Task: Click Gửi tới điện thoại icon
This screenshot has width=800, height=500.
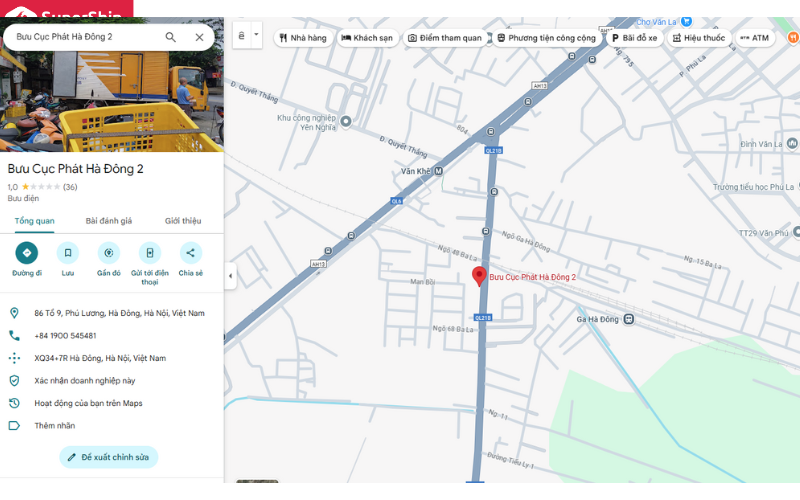Action: tap(149, 253)
